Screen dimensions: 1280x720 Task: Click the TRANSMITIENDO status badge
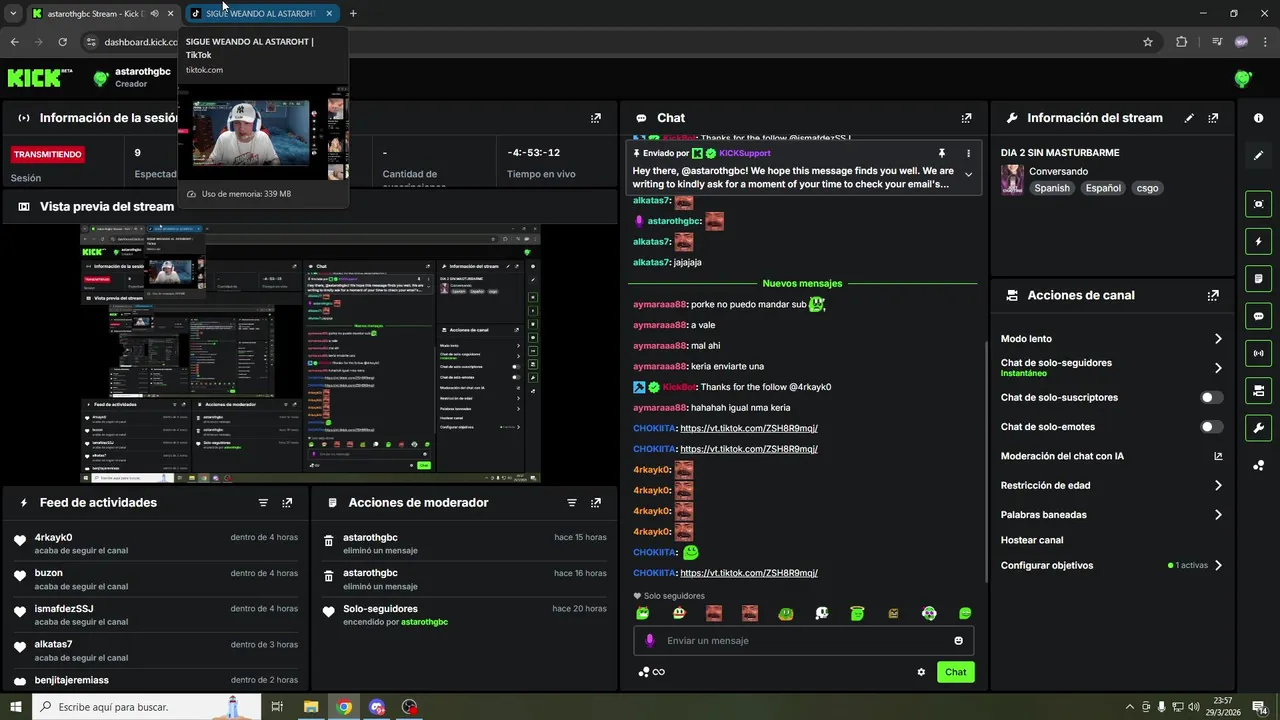coord(47,154)
